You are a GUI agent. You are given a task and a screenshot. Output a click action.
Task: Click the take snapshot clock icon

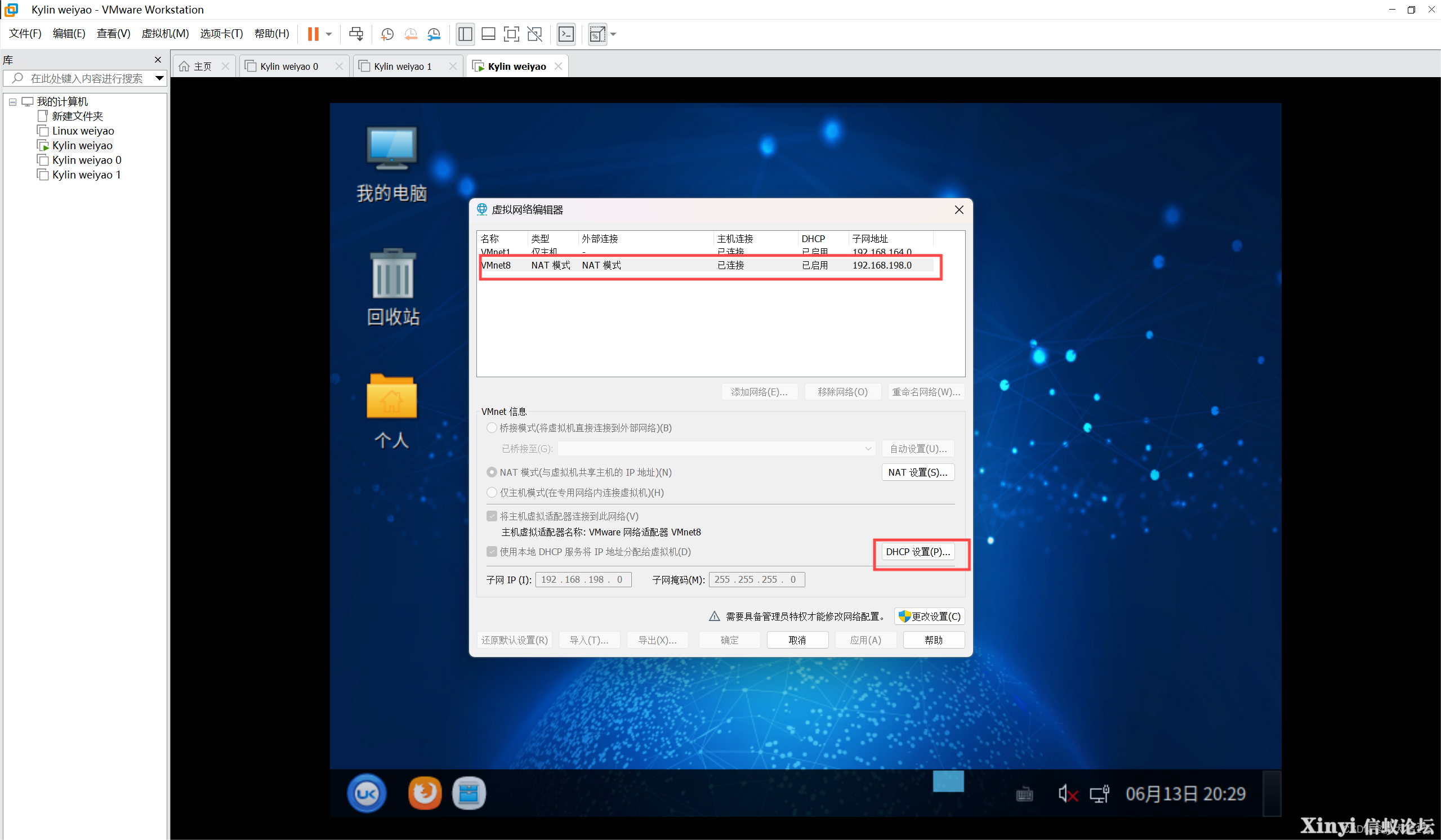coord(387,34)
